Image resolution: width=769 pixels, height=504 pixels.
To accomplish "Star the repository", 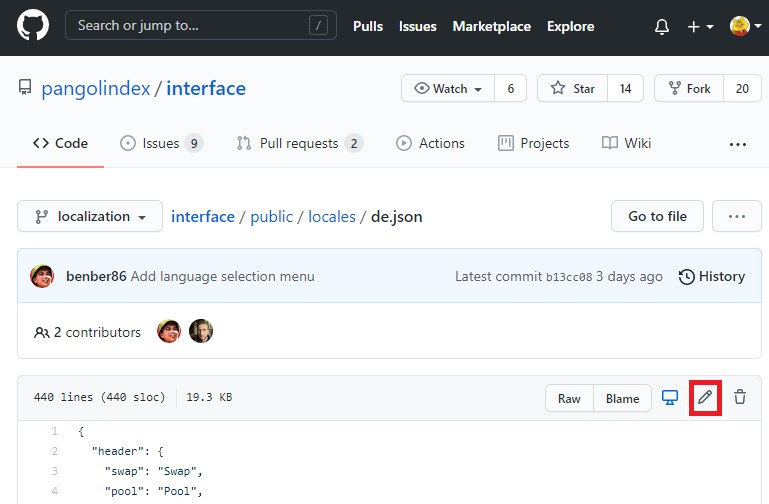I will (x=572, y=88).
